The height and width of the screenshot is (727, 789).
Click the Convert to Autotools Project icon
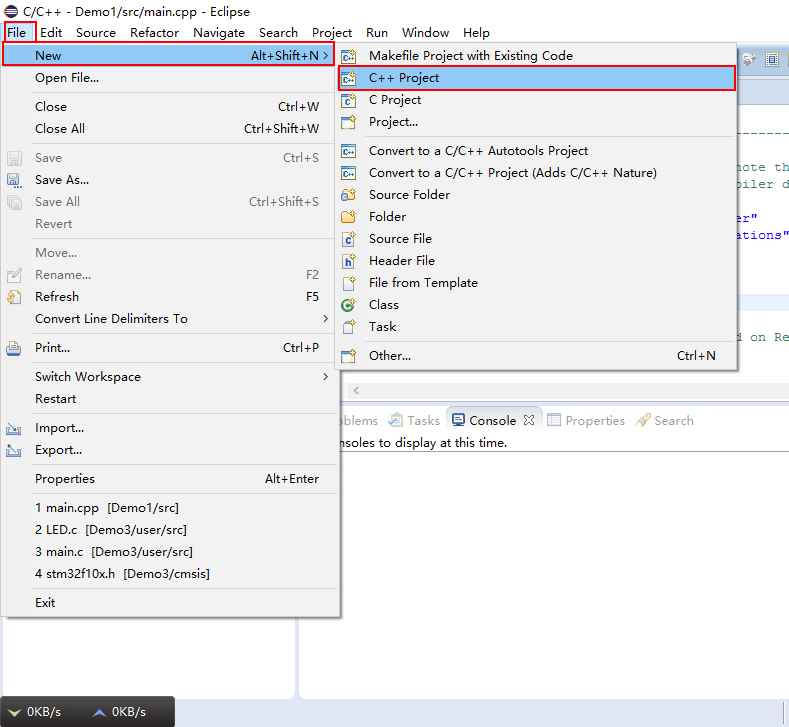tap(348, 151)
